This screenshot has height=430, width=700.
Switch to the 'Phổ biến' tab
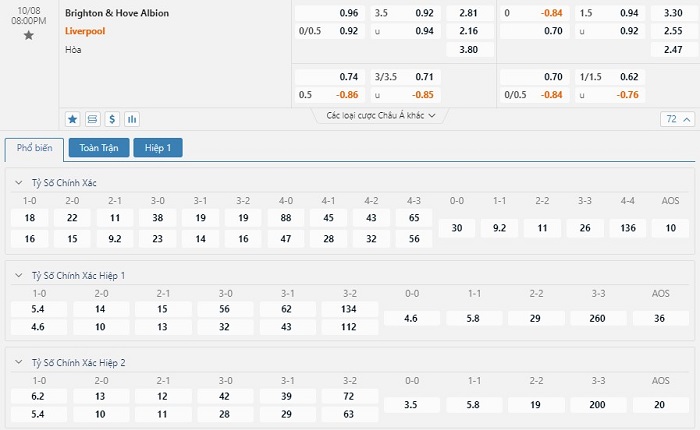coord(34,148)
